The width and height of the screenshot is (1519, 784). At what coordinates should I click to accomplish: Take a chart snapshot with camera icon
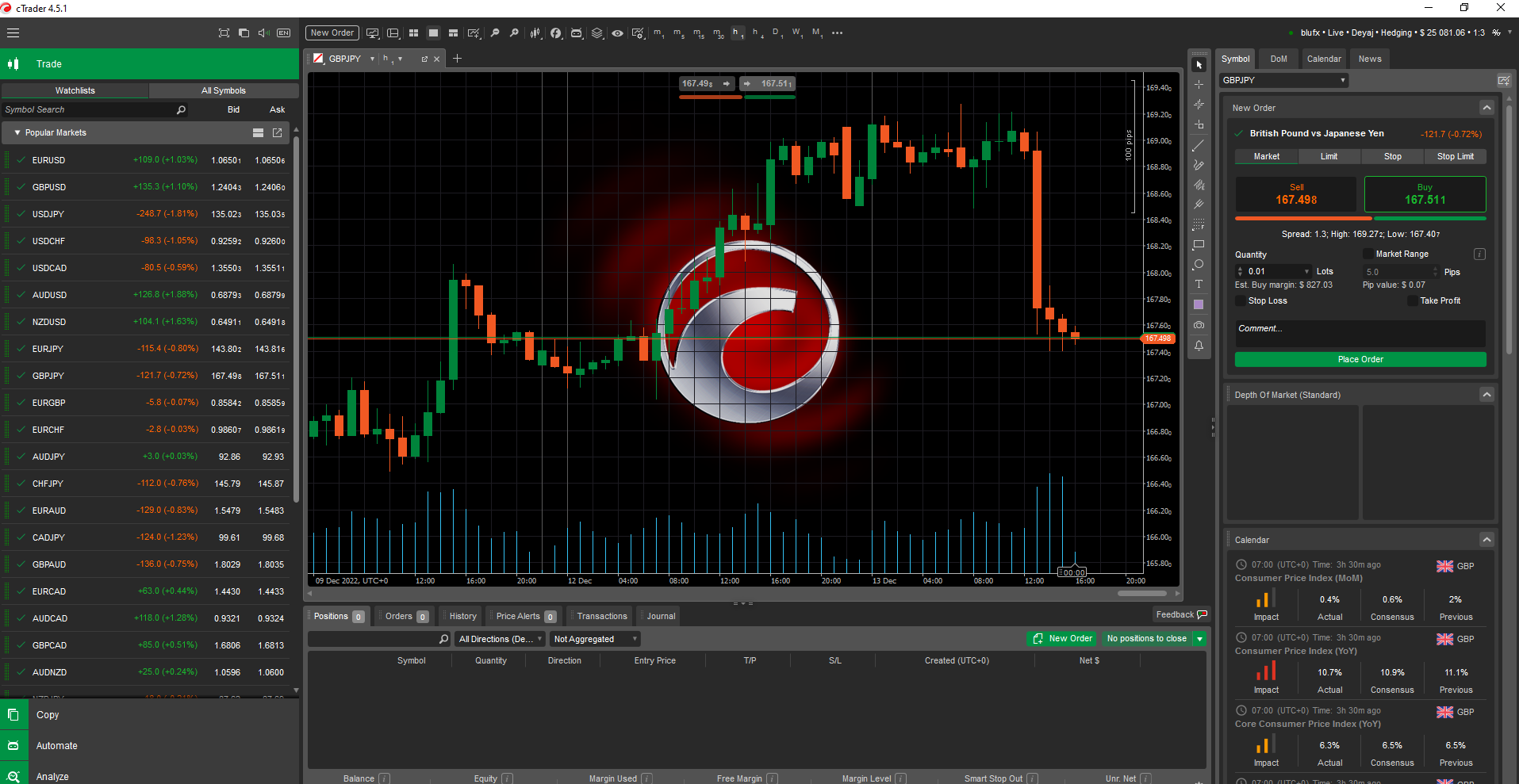(x=1199, y=325)
